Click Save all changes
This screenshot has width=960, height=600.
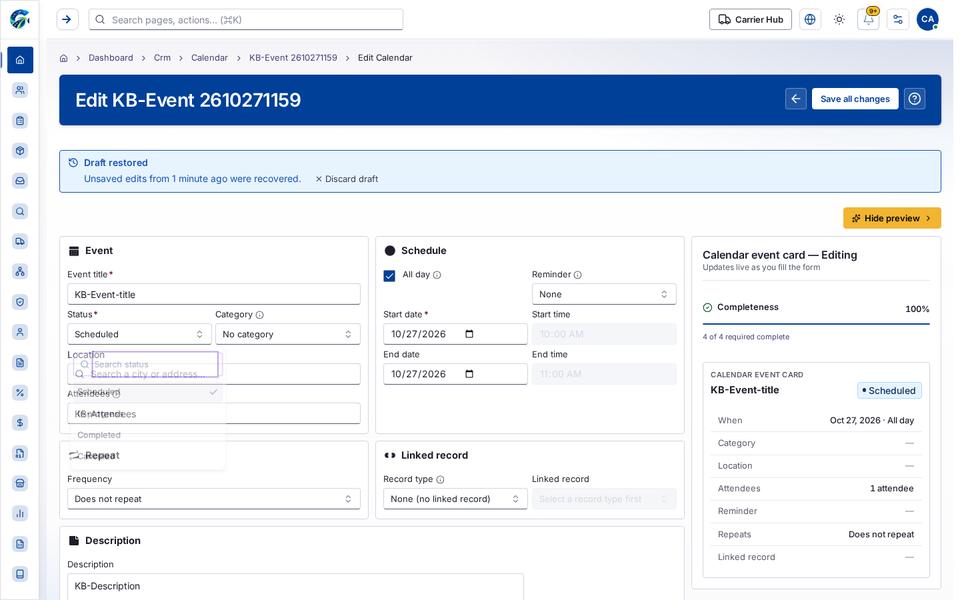coord(855,99)
